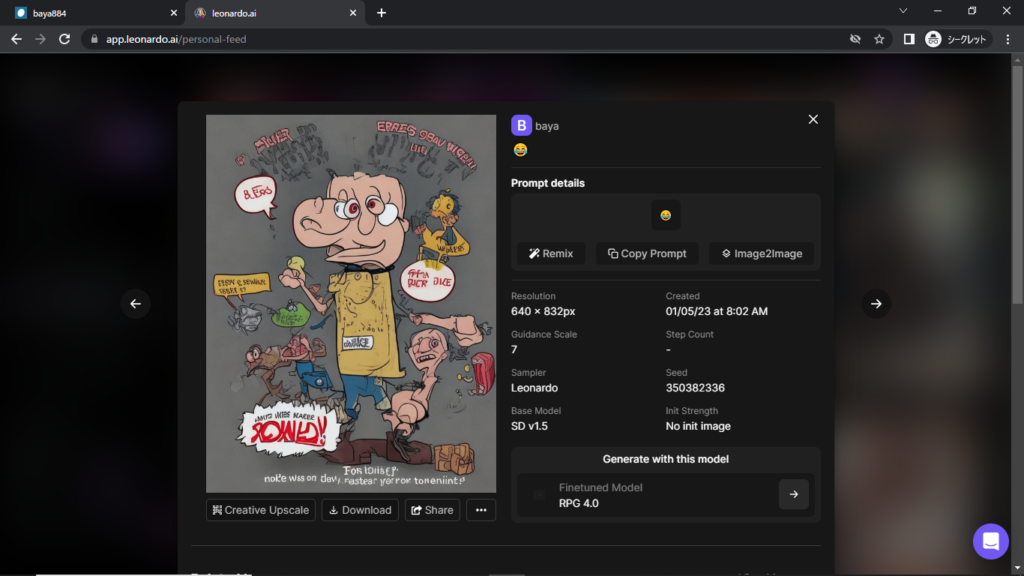
Task: Copy the prompt text
Action: point(647,253)
